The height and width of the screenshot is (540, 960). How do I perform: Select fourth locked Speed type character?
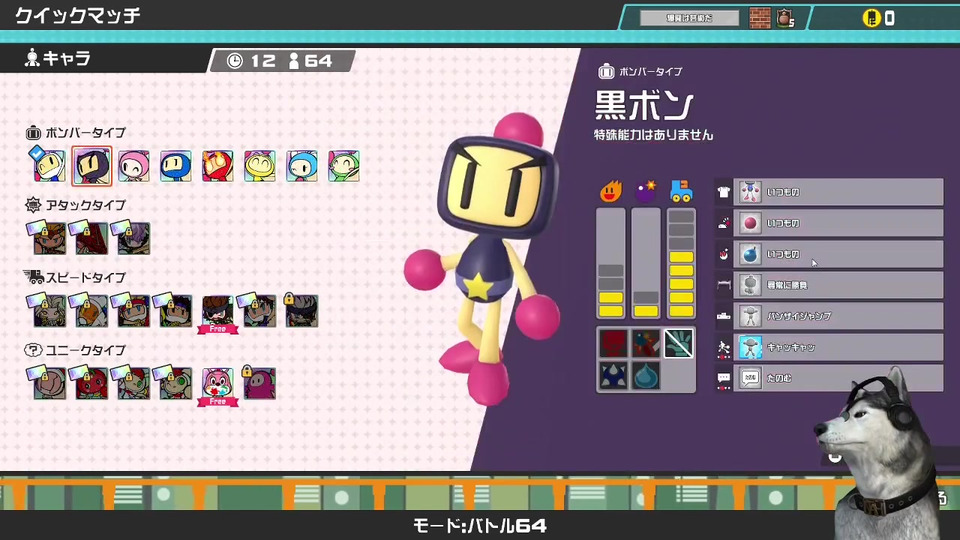[x=176, y=310]
